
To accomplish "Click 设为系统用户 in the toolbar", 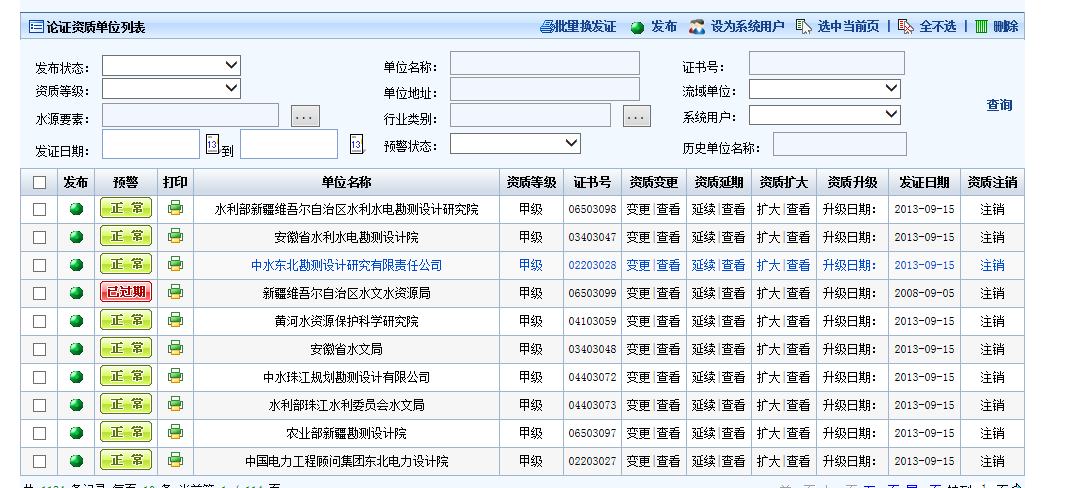I will pyautogui.click(x=747, y=27).
